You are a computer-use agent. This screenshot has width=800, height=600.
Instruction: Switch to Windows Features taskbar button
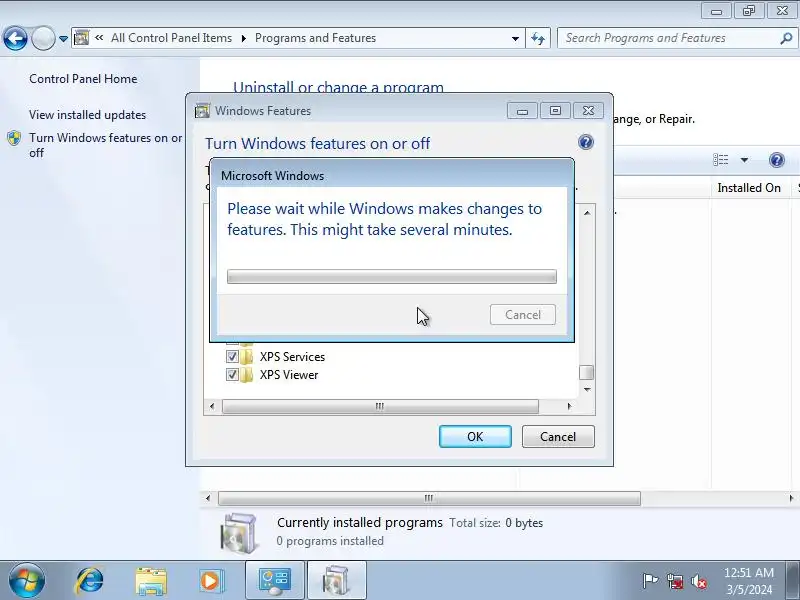[x=336, y=581]
